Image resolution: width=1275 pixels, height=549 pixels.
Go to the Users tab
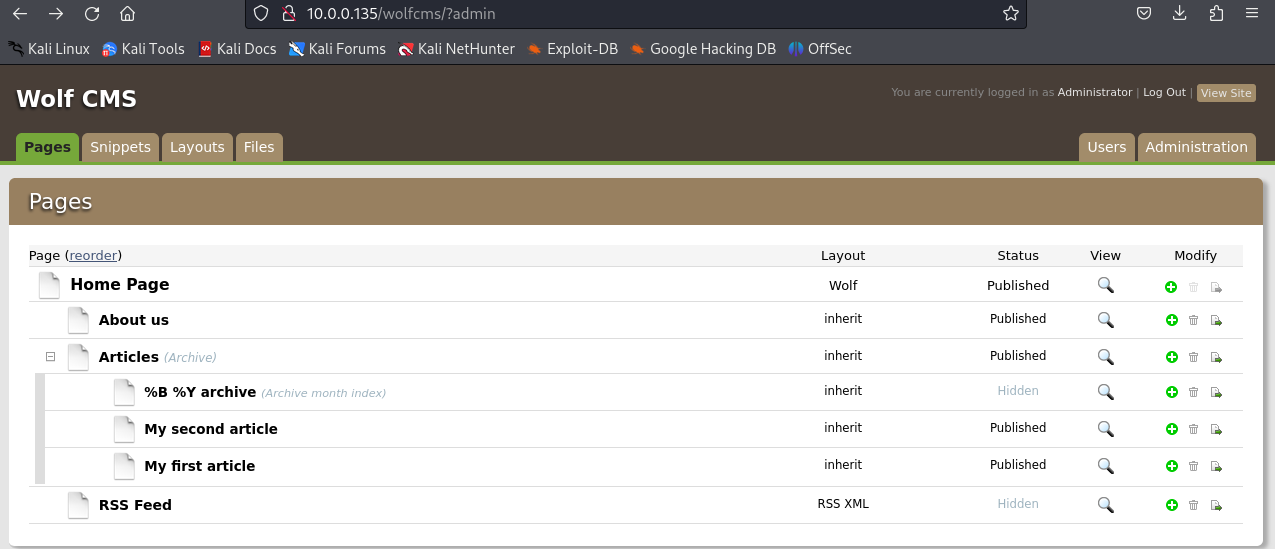tap(1106, 147)
